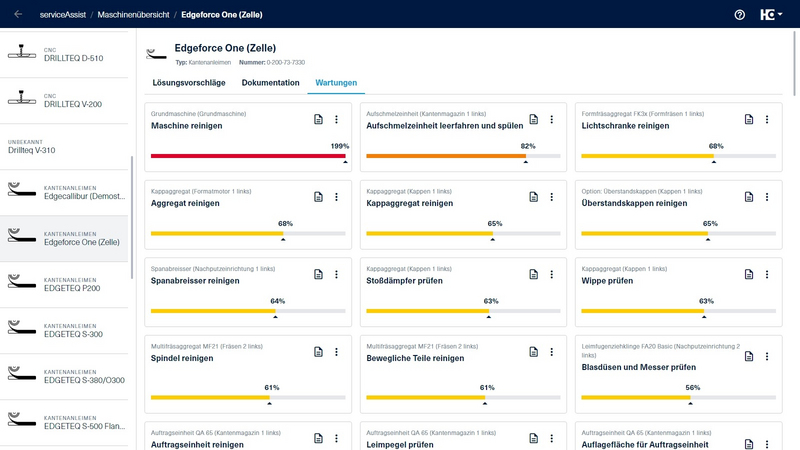Click the serviceAssist breadcrumb link
The height and width of the screenshot is (450, 800).
62,15
